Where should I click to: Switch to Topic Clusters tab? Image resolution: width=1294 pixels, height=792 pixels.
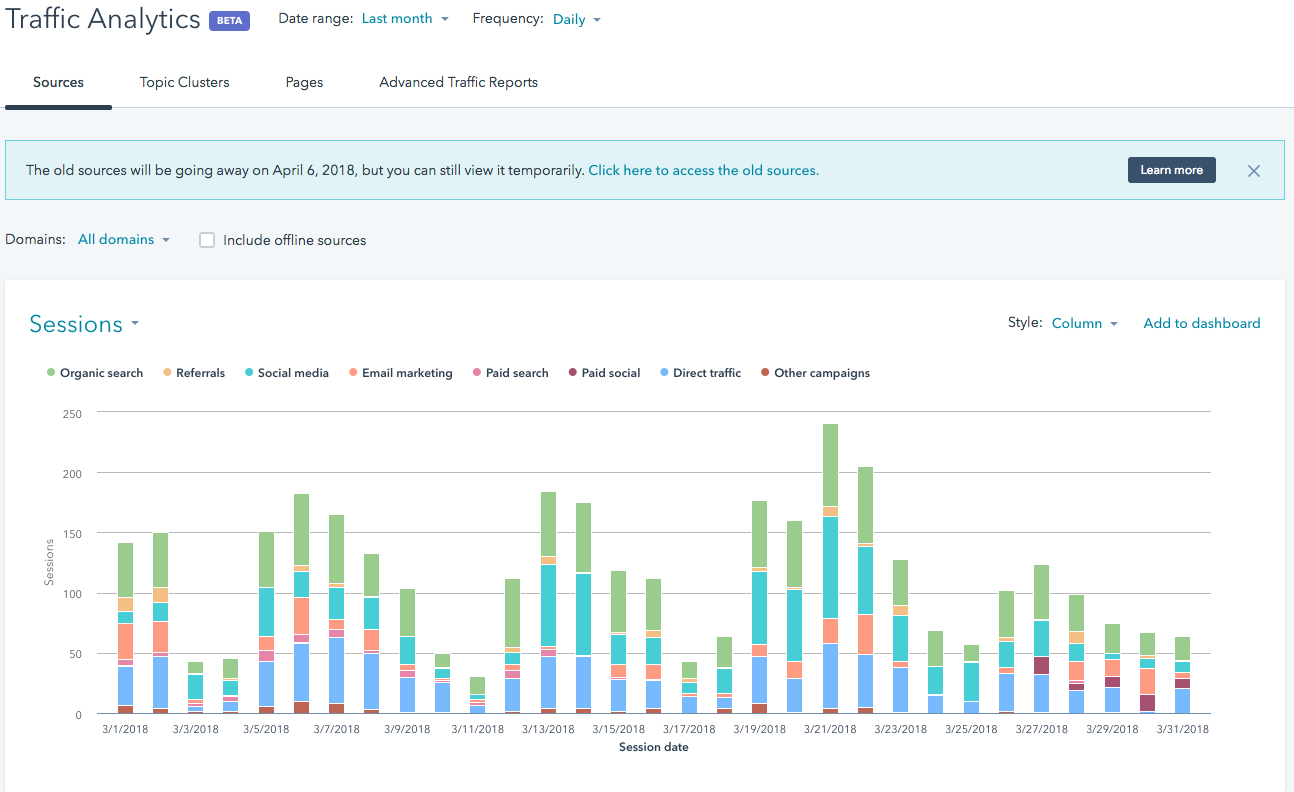pyautogui.click(x=184, y=82)
